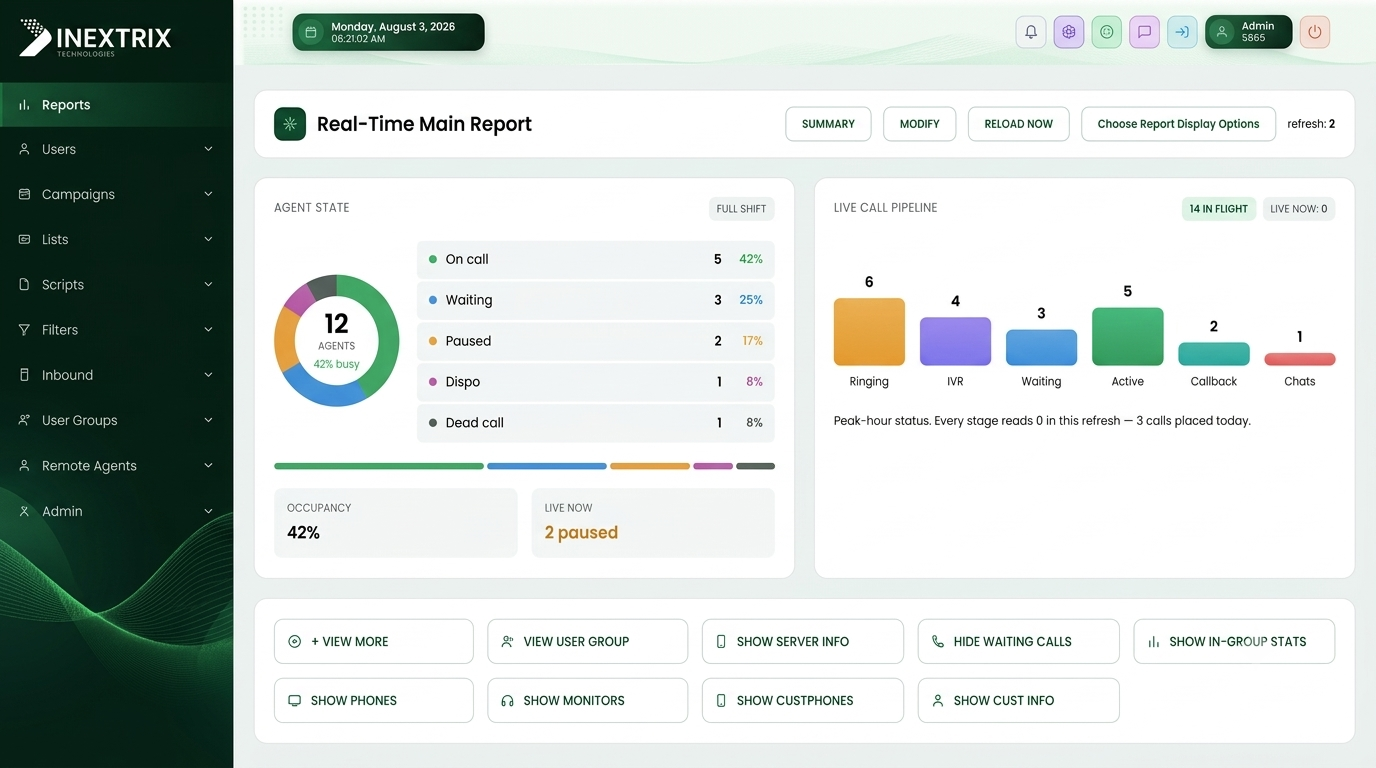
Task: Click the notification bell icon
Action: pos(1031,32)
